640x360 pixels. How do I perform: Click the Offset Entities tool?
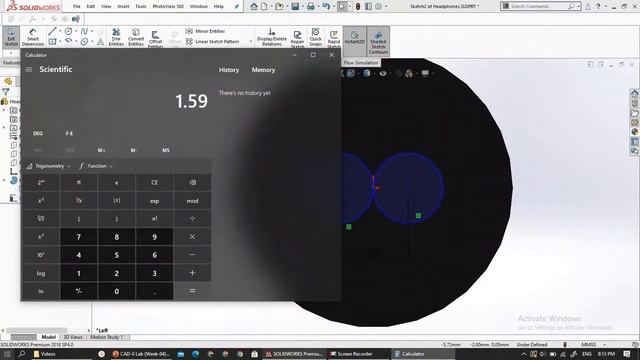click(155, 38)
